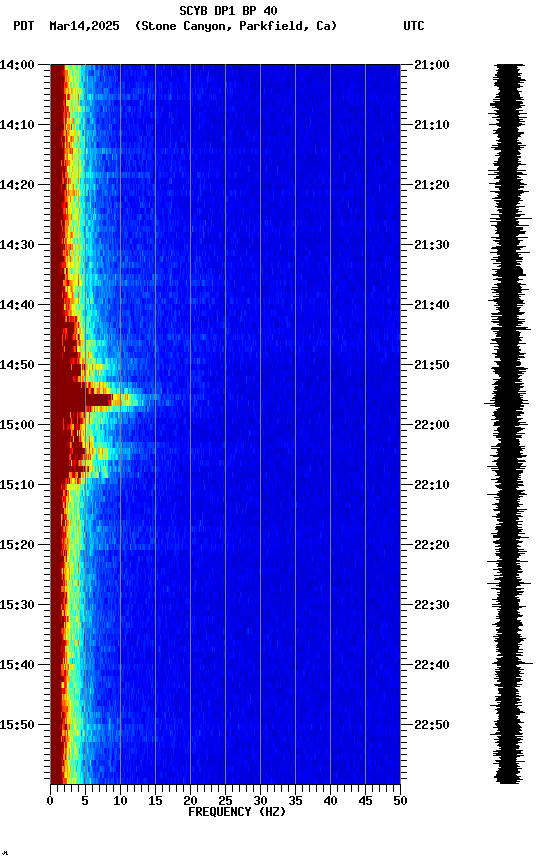Click the '5' frequency axis label
The image size is (552, 864).
pos(85,801)
